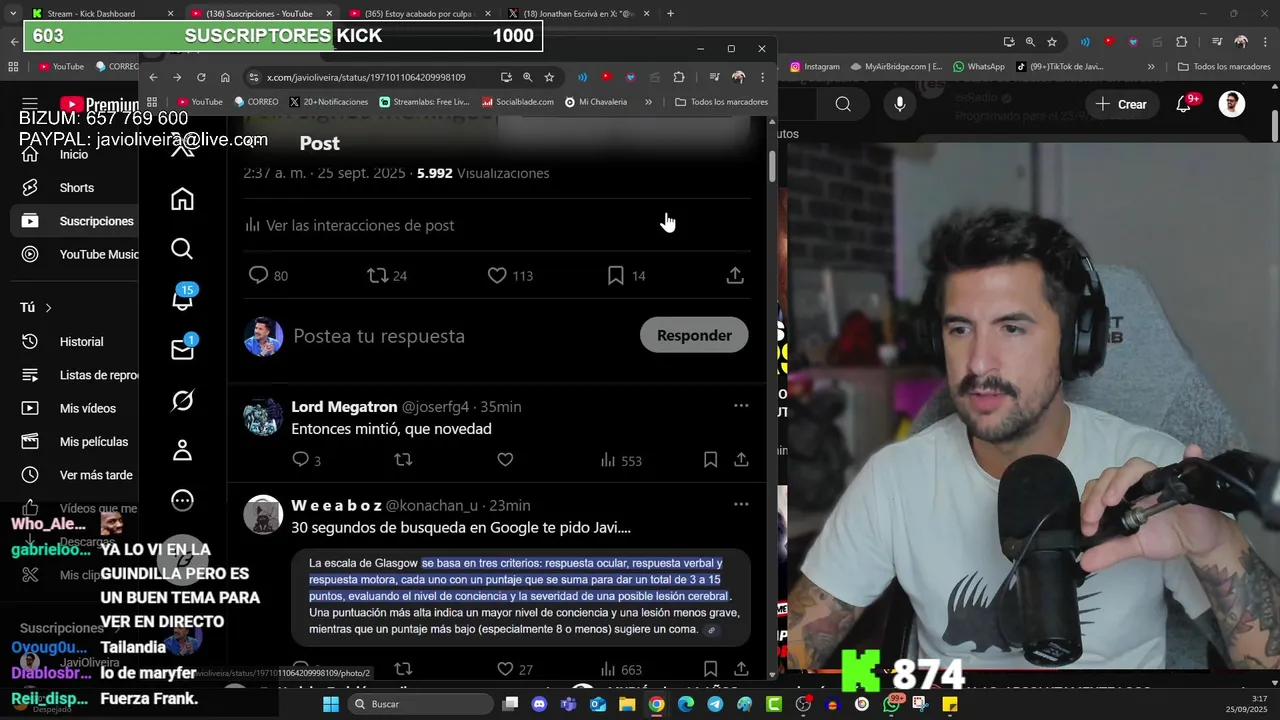The image size is (1280, 720).
Task: Open tab search dropdown at far left of tabs
Action: click(12, 14)
